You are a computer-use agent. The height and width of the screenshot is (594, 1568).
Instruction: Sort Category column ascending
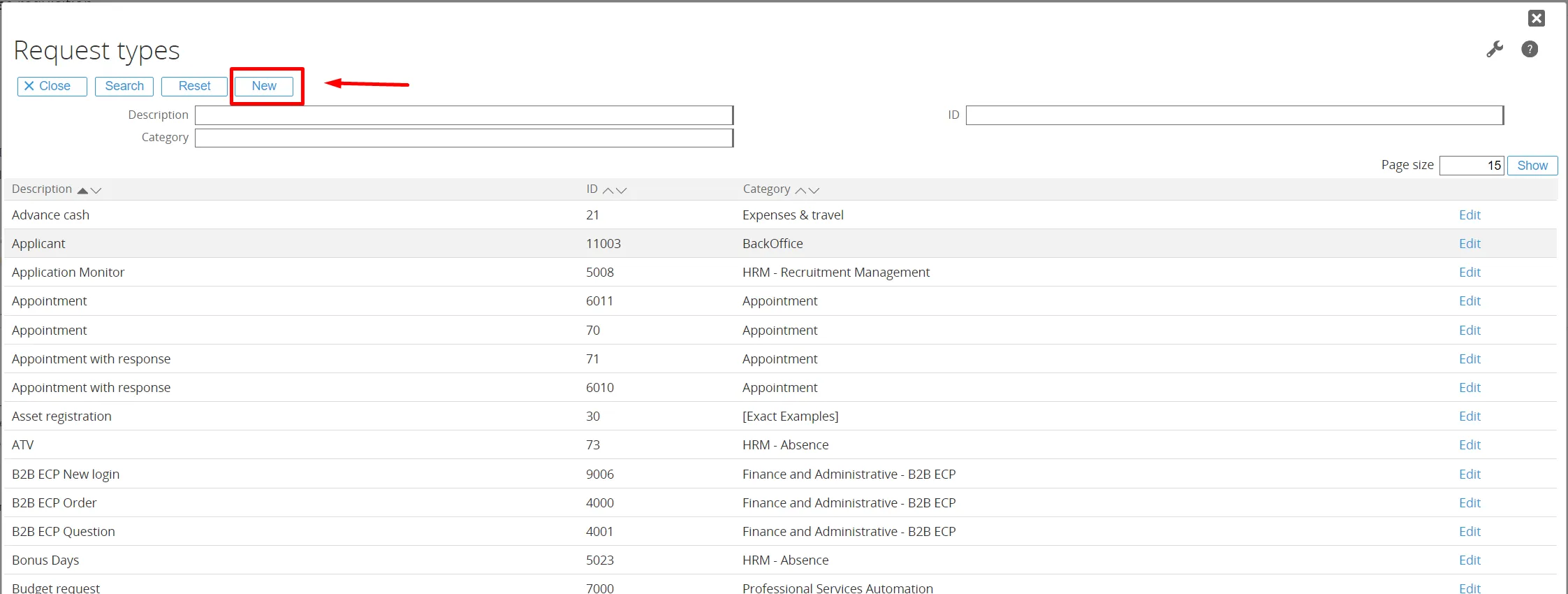[x=800, y=190]
